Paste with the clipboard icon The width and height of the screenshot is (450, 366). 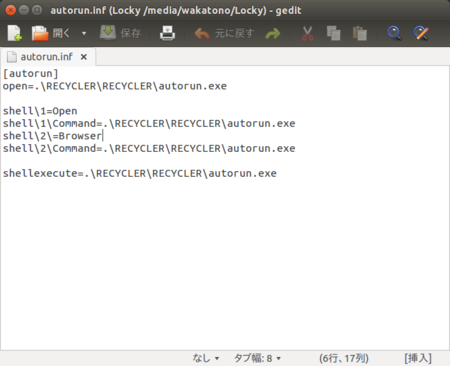tap(360, 33)
